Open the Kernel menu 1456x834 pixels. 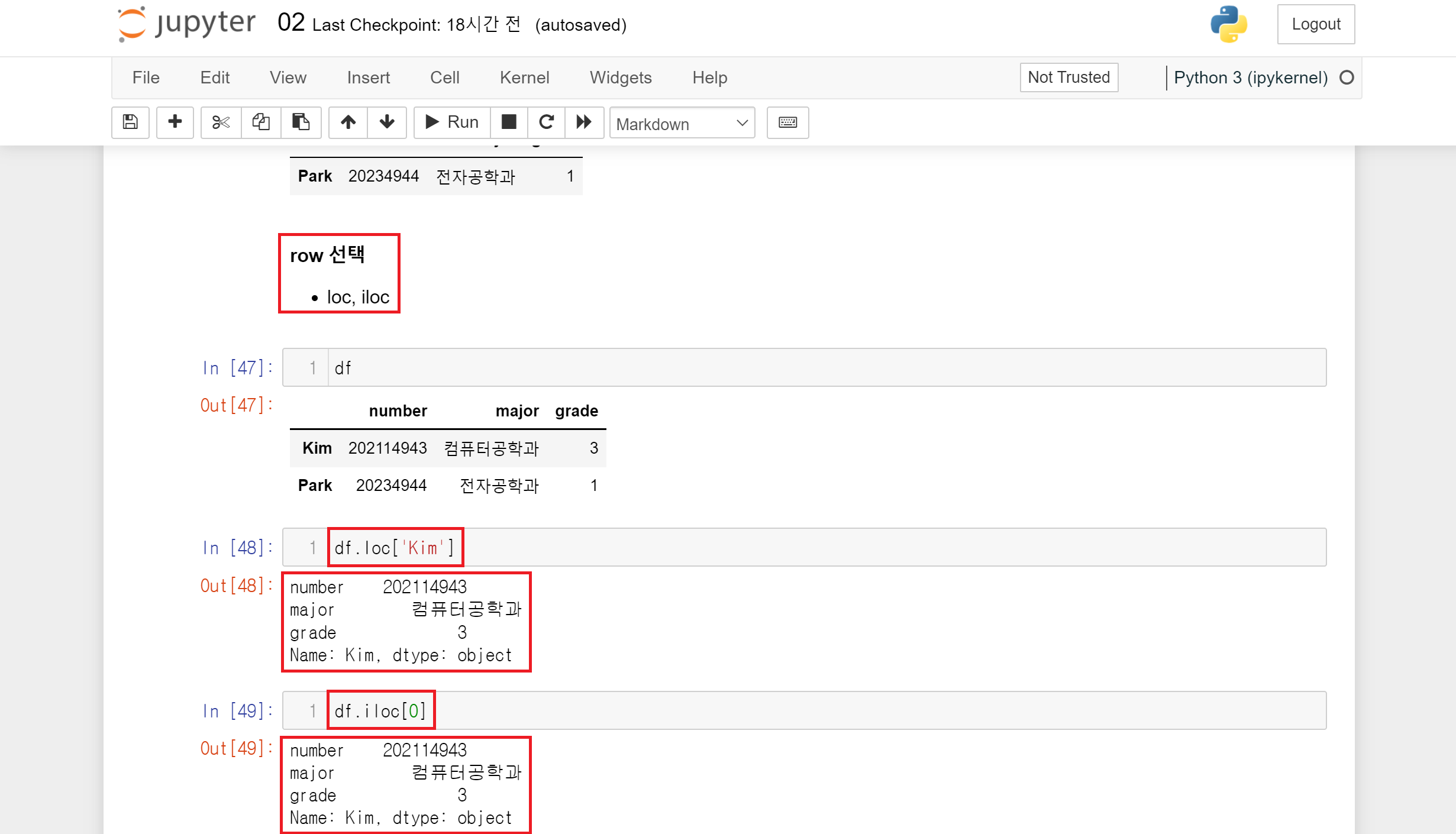coord(524,77)
